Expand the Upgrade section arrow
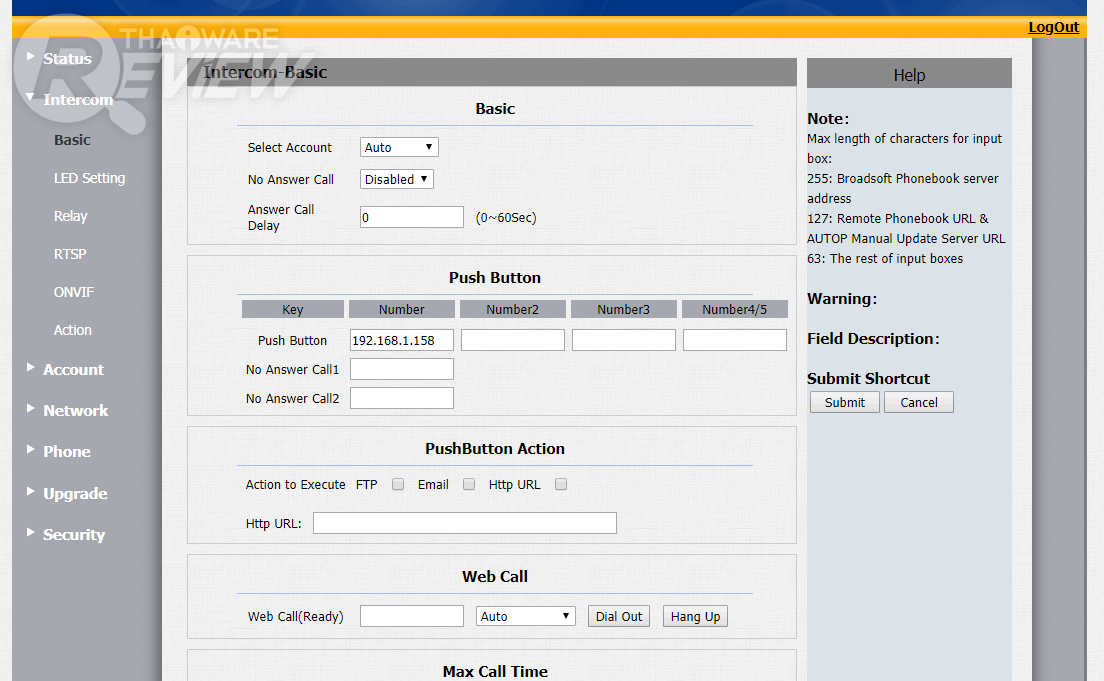 tap(30, 492)
